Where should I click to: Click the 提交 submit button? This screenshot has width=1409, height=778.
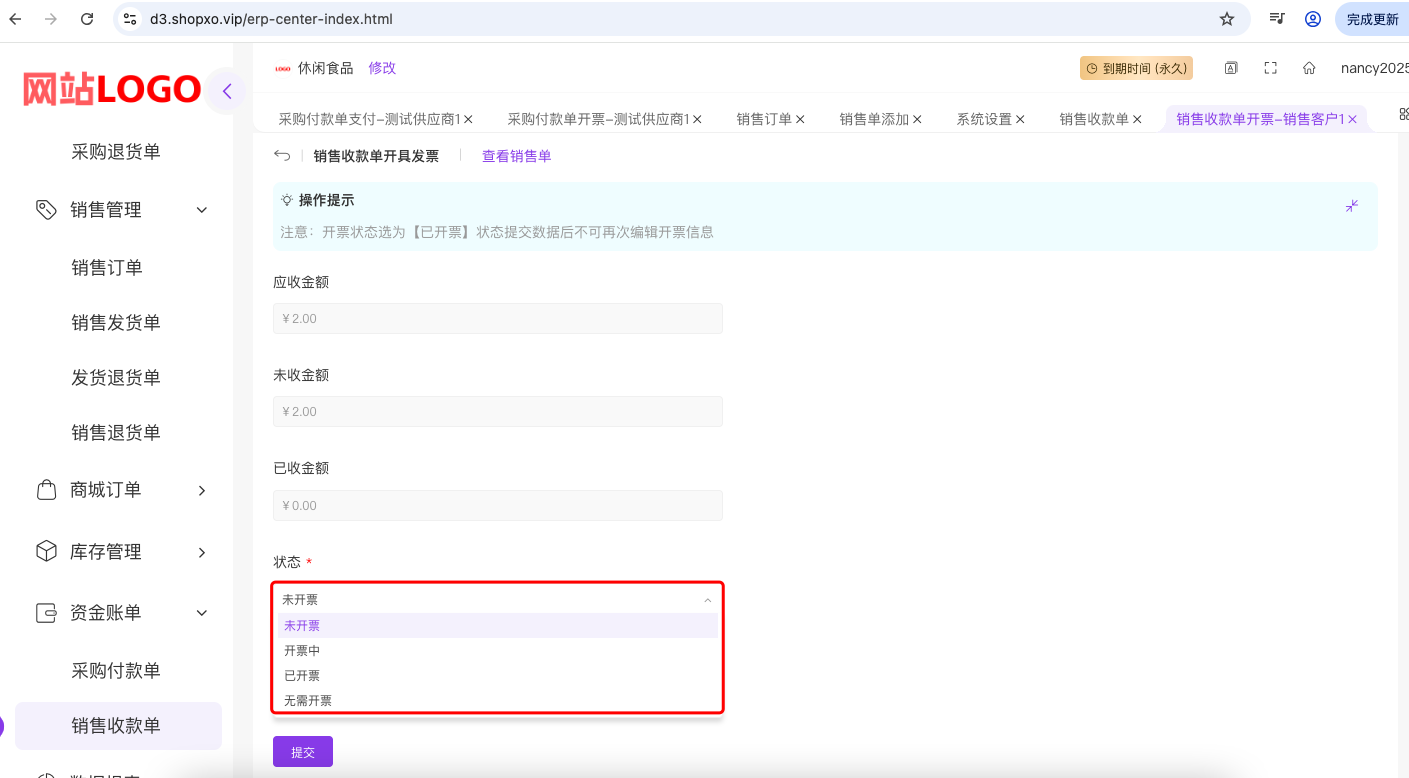point(303,752)
